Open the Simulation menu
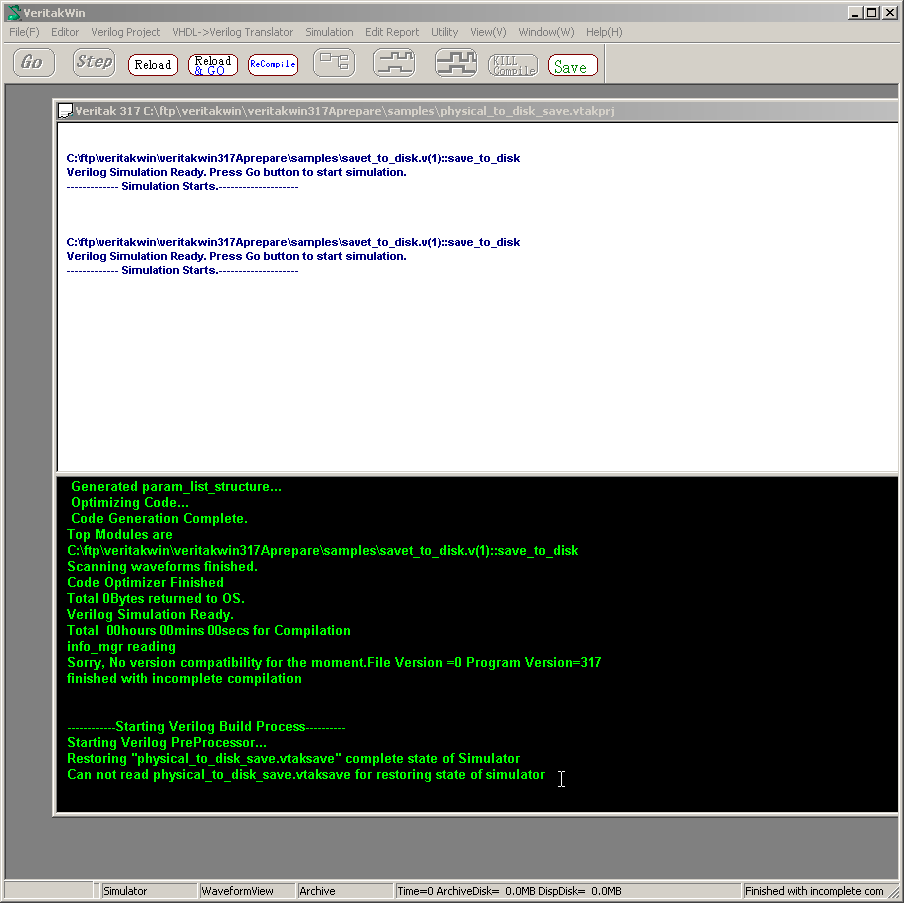The height and width of the screenshot is (903, 904). (x=329, y=32)
